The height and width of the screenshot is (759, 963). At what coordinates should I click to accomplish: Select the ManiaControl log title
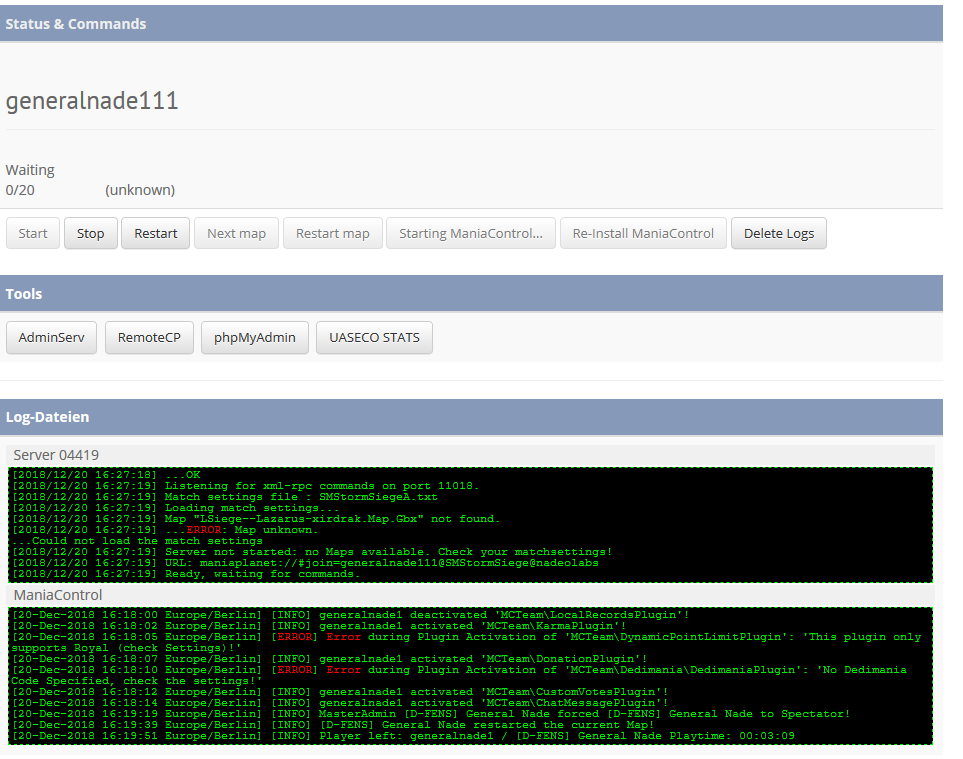pyautogui.click(x=58, y=595)
